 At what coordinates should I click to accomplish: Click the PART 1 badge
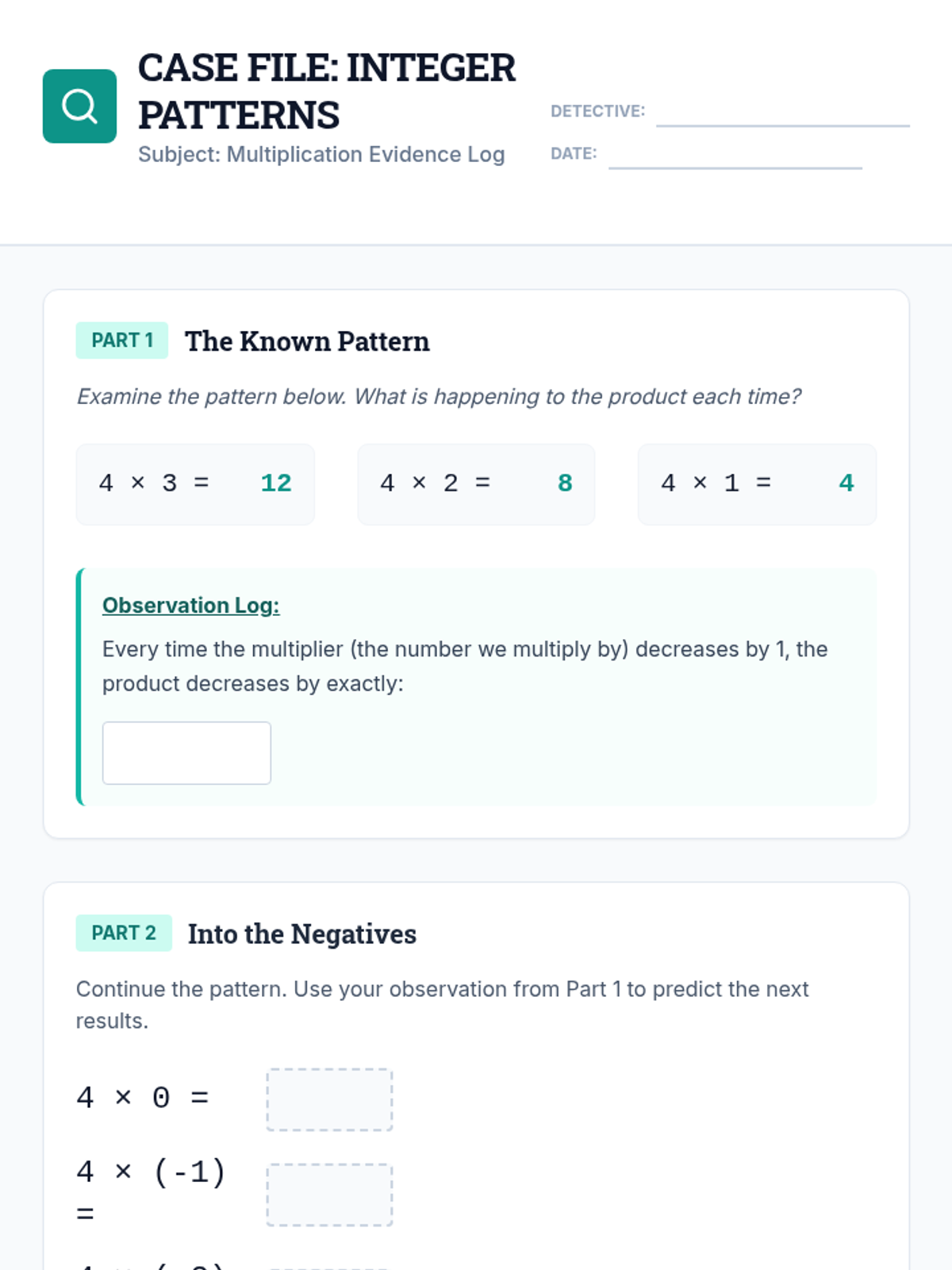pos(122,341)
